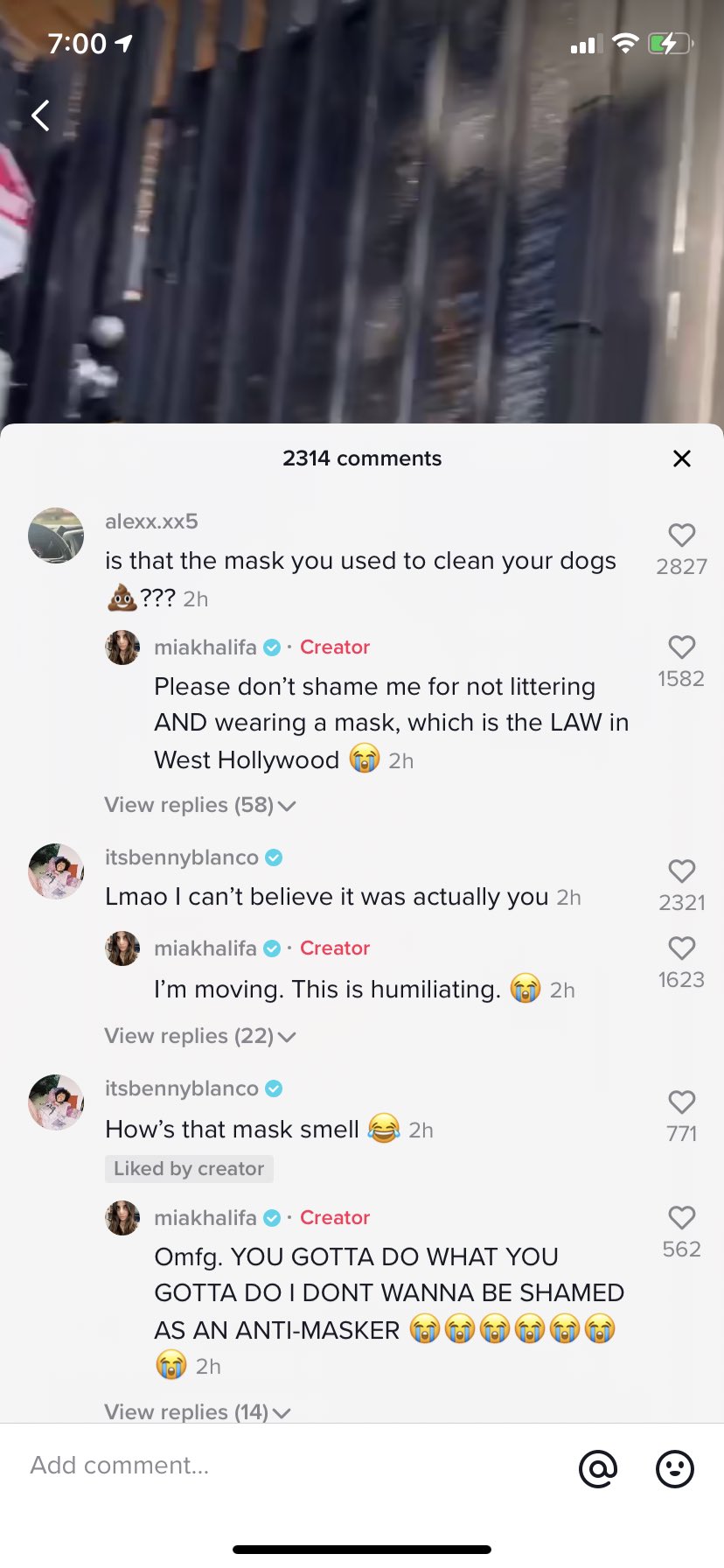Close the comments panel
Screen dimensions: 724x1568
coord(682,458)
